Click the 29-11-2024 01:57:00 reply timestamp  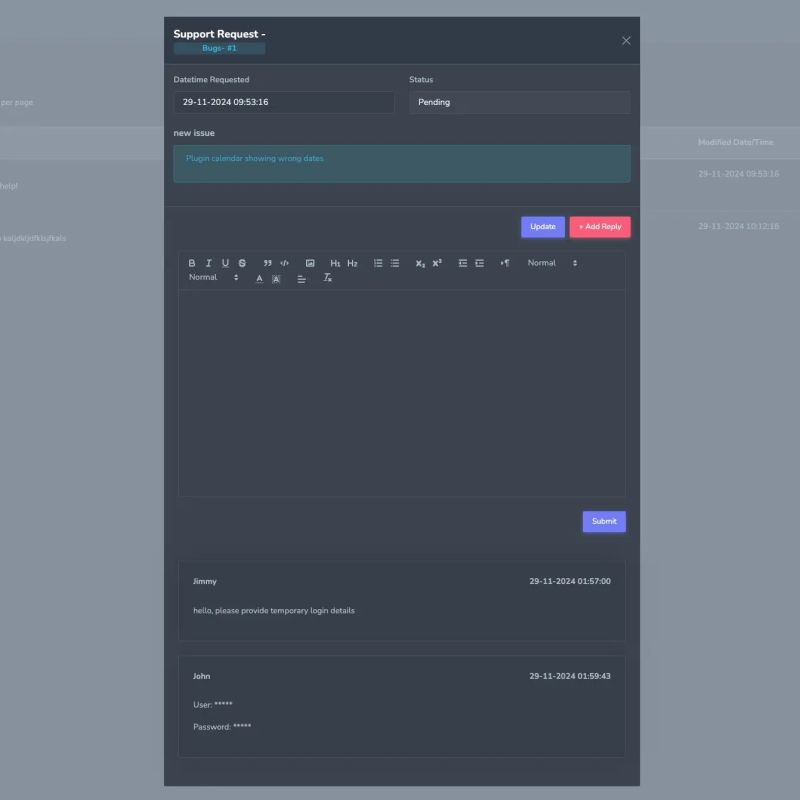(570, 581)
